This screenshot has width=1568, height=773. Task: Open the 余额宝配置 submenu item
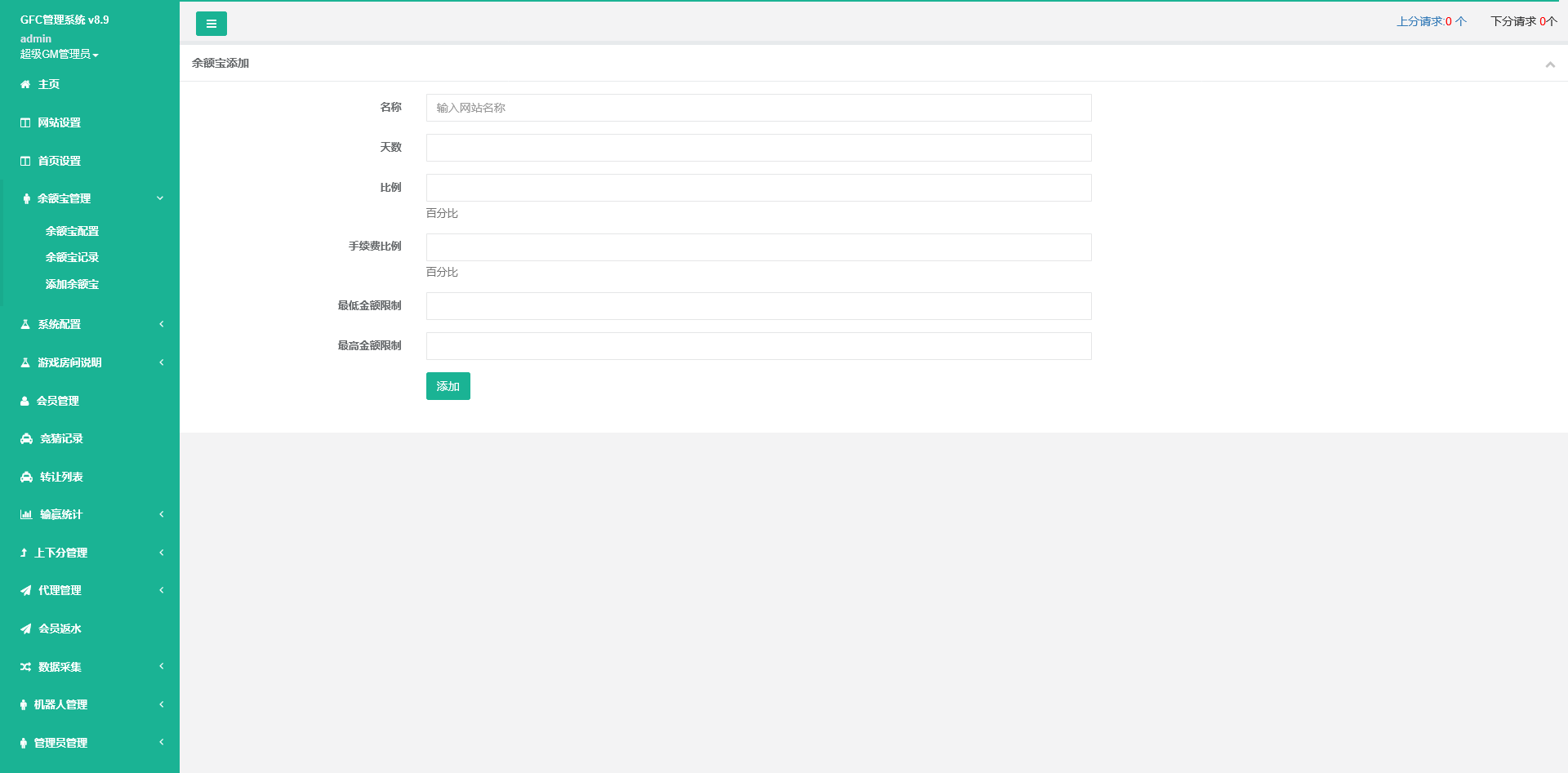click(x=72, y=231)
